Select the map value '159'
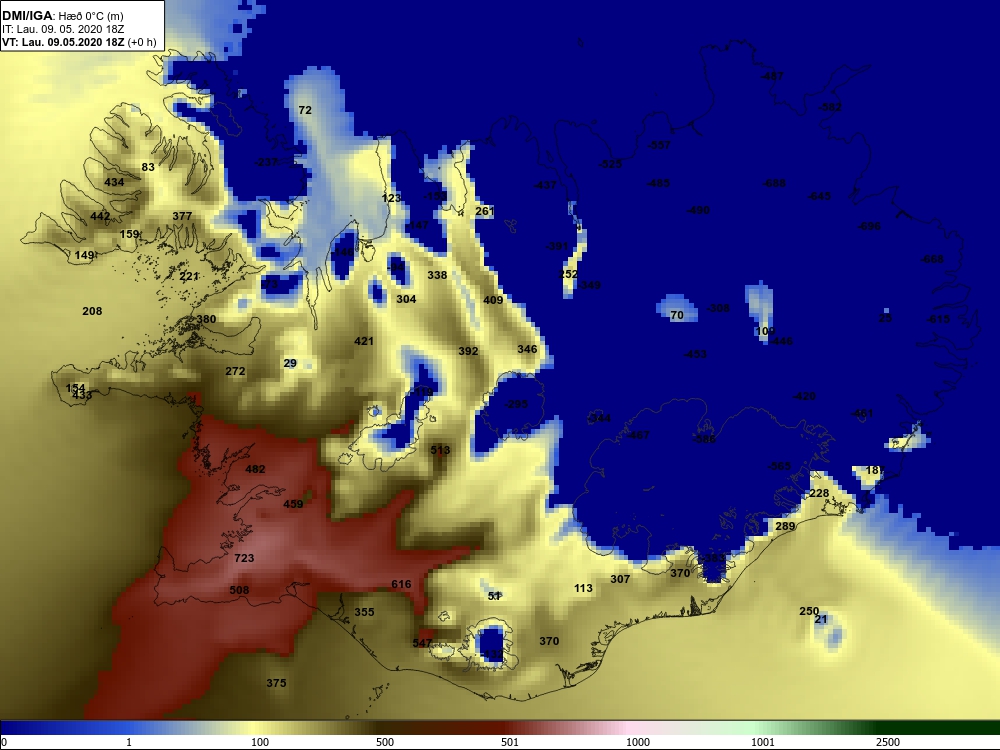Screen dimensions: 1000x750 (129, 234)
